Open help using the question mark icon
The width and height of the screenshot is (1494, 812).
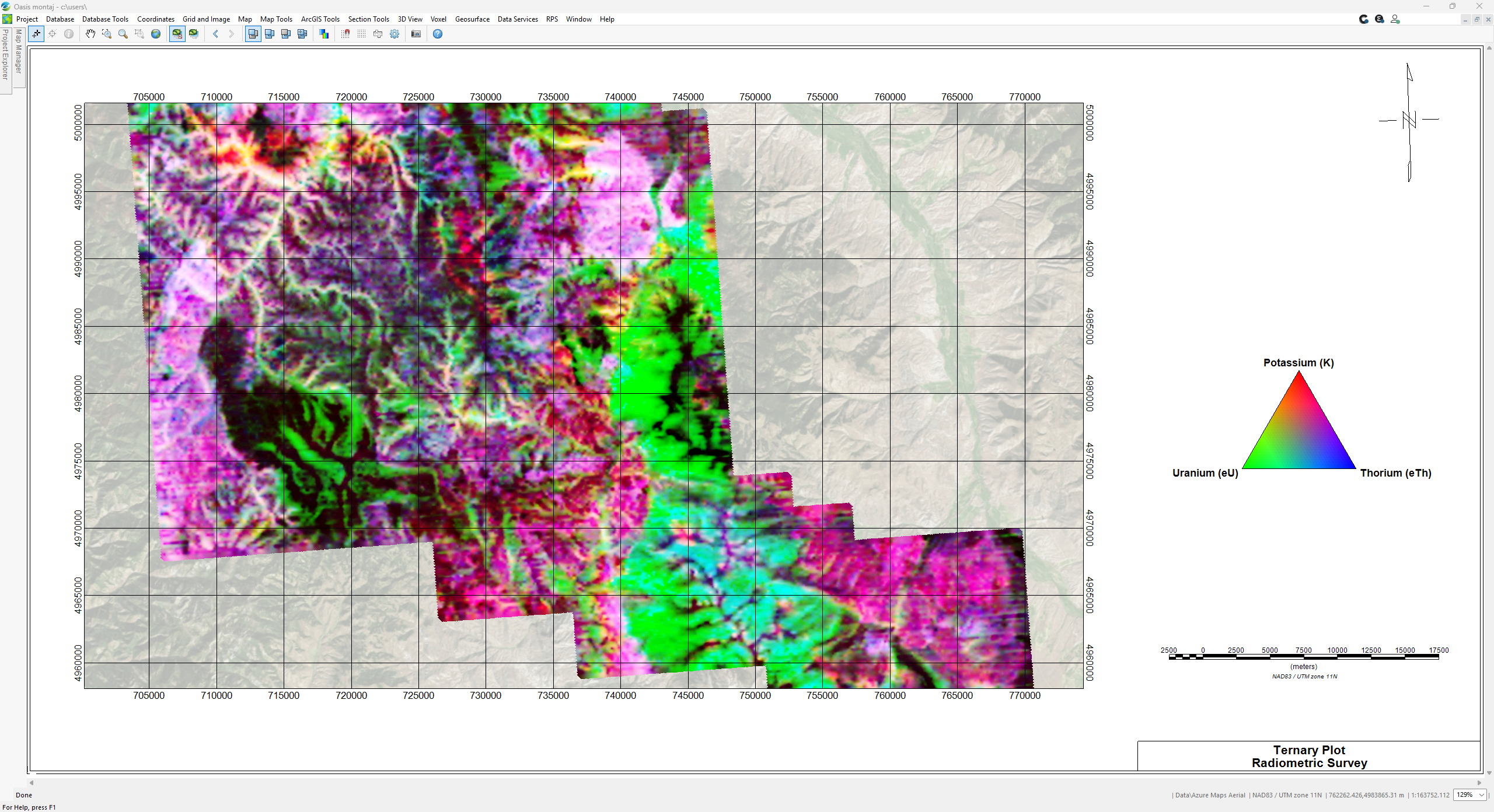437,34
